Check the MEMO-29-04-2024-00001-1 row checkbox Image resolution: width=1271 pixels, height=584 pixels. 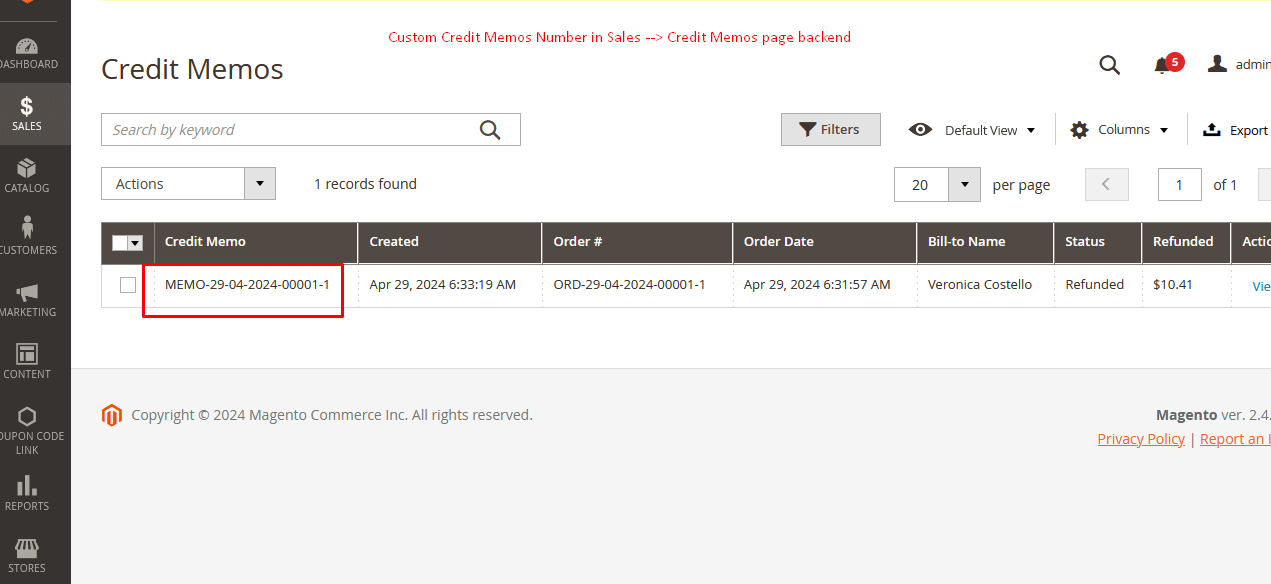click(128, 285)
